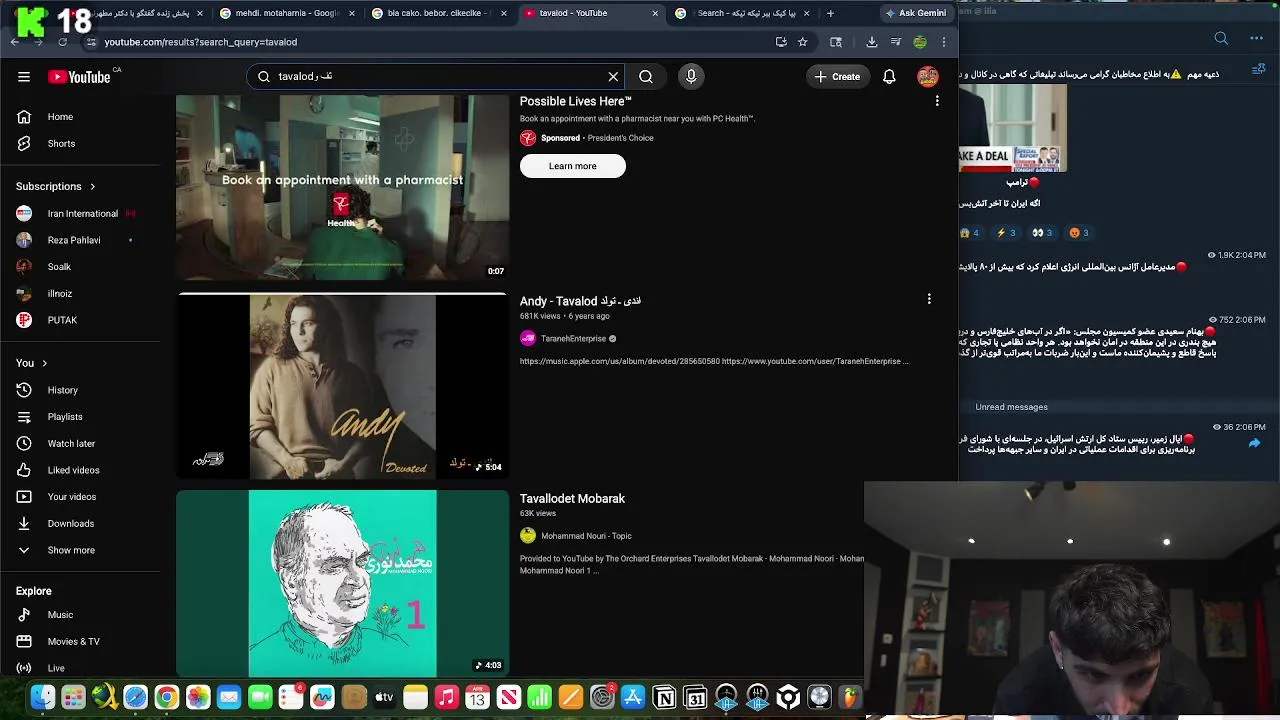Switch to the bia cako. bebor tab
Image resolution: width=1280 pixels, height=720 pixels.
438,13
